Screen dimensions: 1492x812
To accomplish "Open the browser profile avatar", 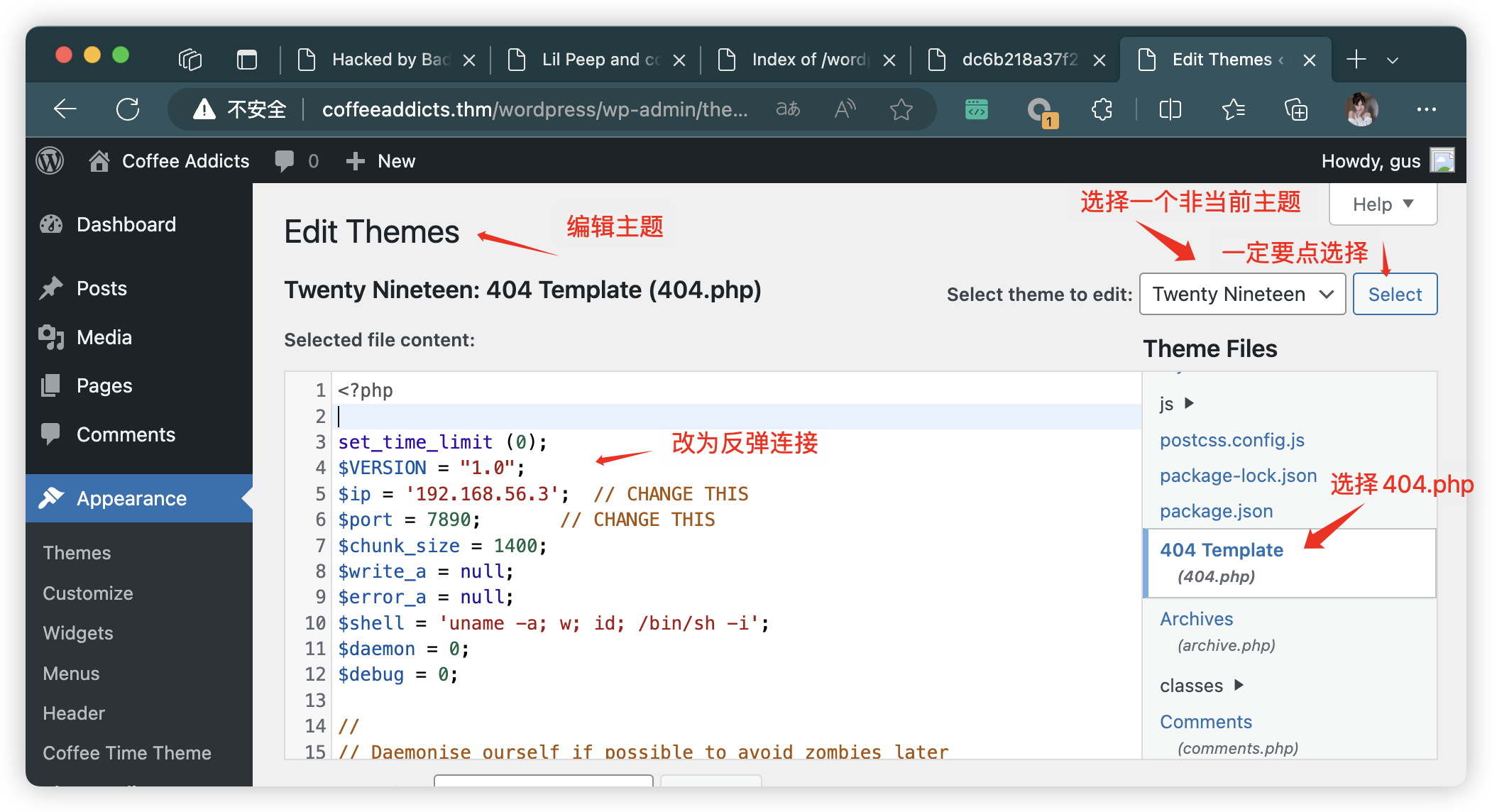I will [x=1361, y=109].
